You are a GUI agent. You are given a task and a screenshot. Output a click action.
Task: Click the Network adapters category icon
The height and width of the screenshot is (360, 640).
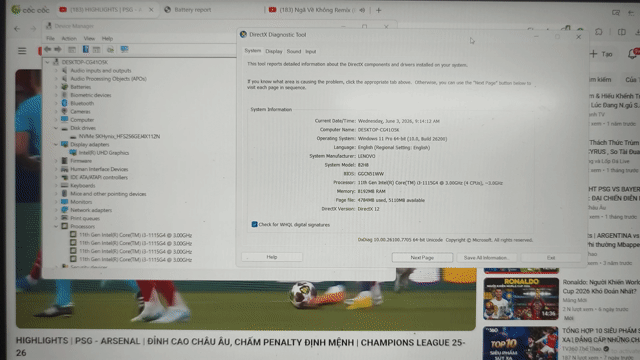click(64, 210)
